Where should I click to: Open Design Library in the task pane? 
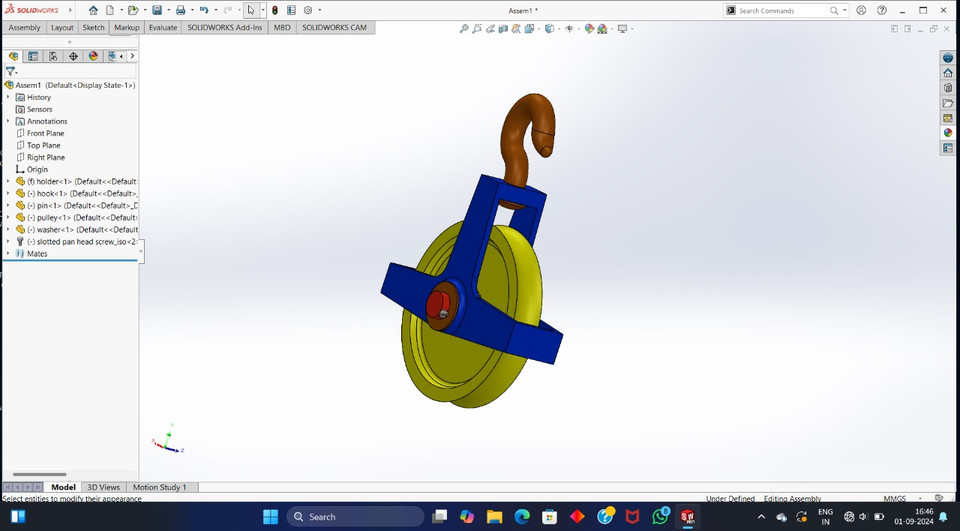[948, 88]
